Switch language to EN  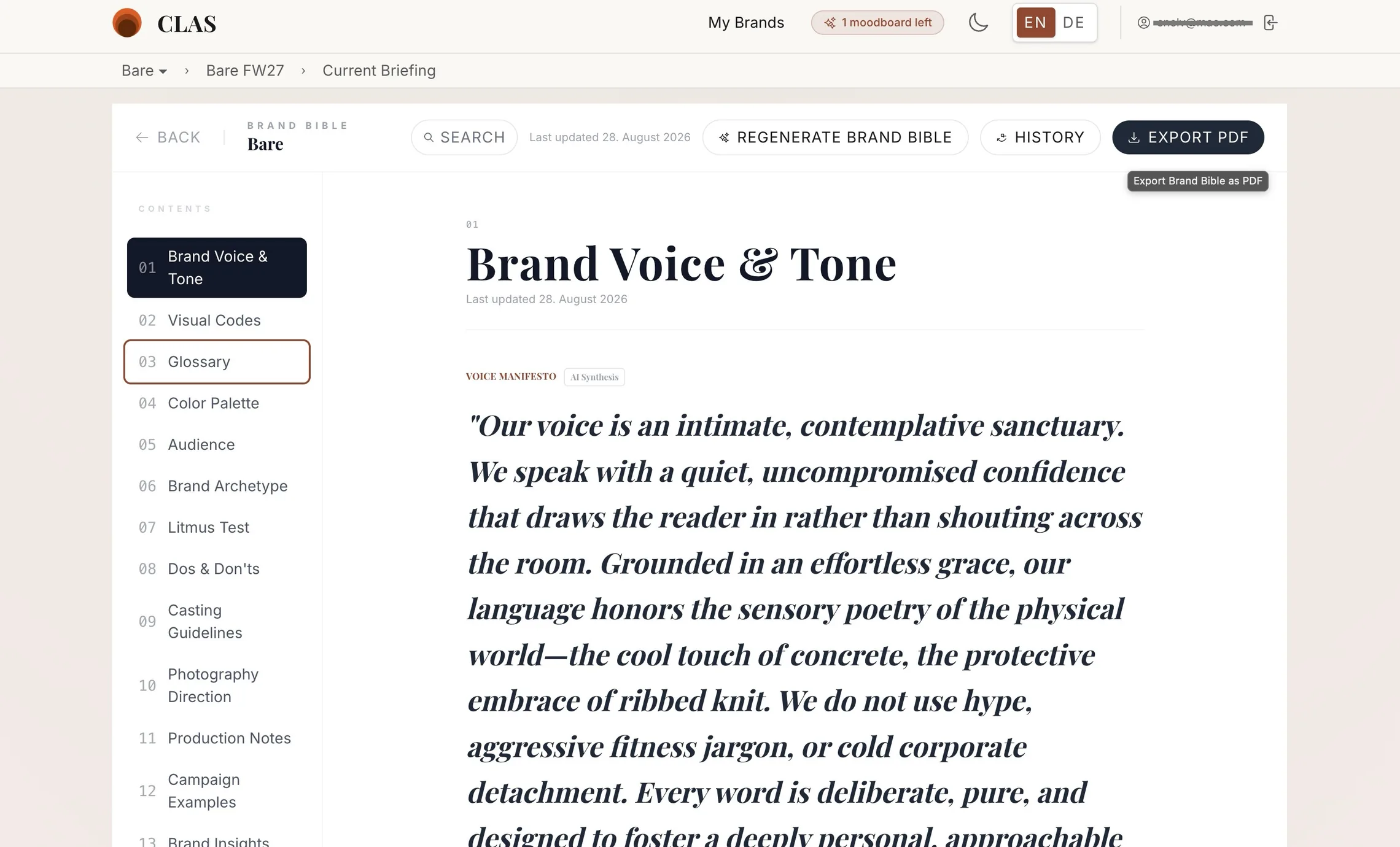coord(1035,23)
